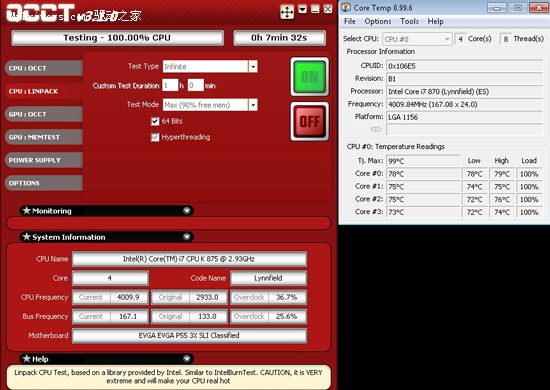Image resolution: width=550 pixels, height=390 pixels.
Task: Click the custom duration minutes field
Action: pyautogui.click(x=196, y=85)
